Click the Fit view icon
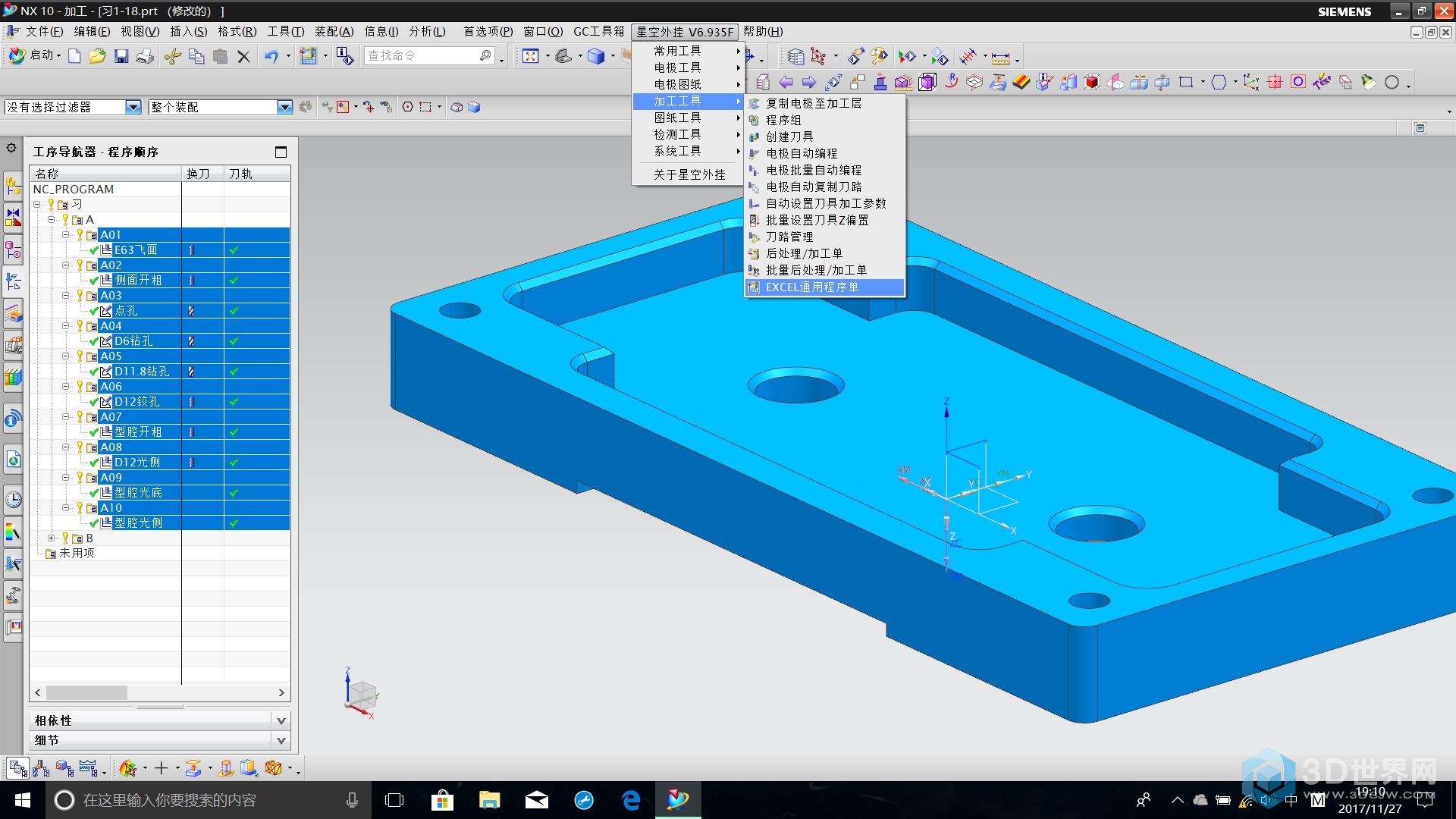Screen dimensions: 1456x819 (x=531, y=56)
